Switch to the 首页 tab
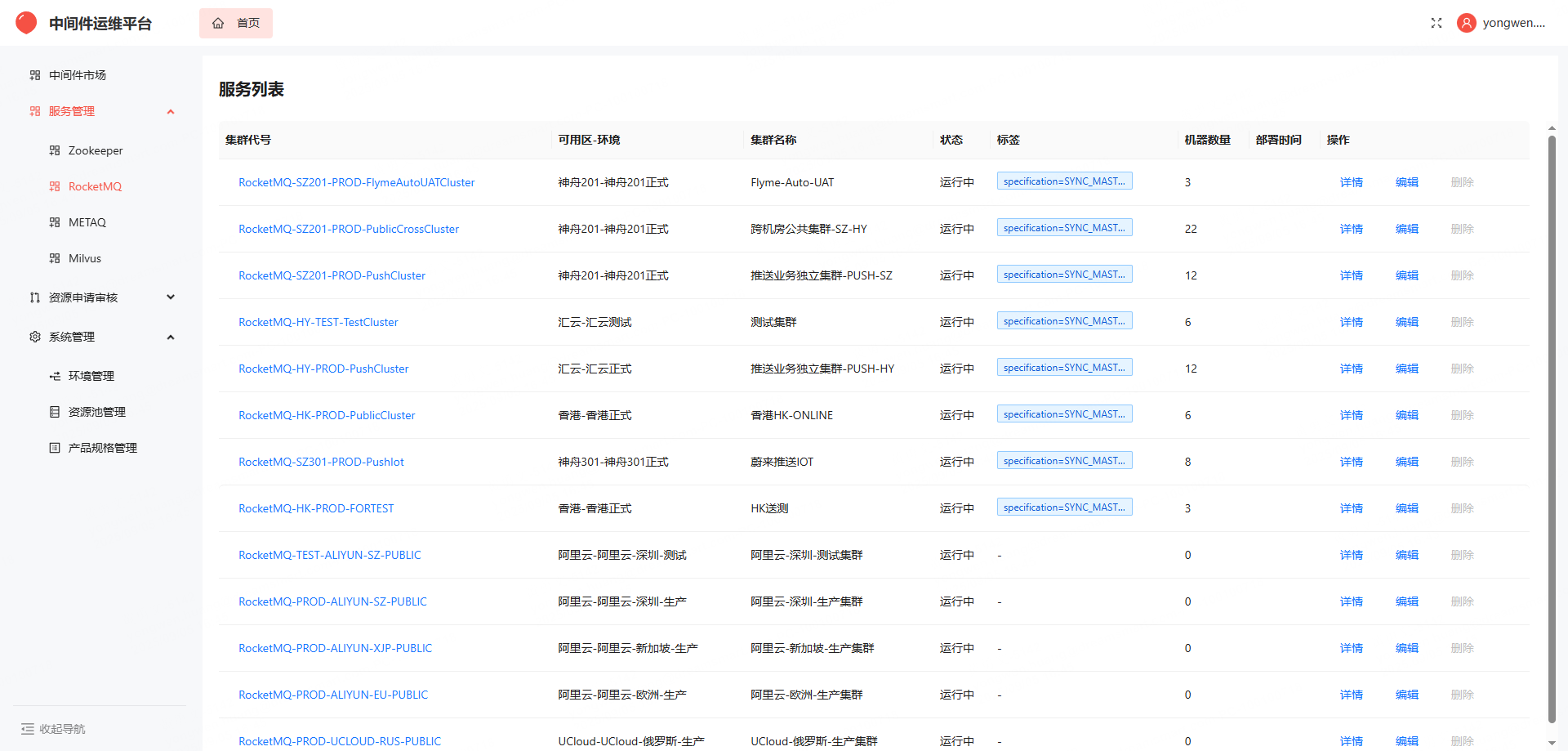The width and height of the screenshot is (1568, 751). tap(236, 23)
